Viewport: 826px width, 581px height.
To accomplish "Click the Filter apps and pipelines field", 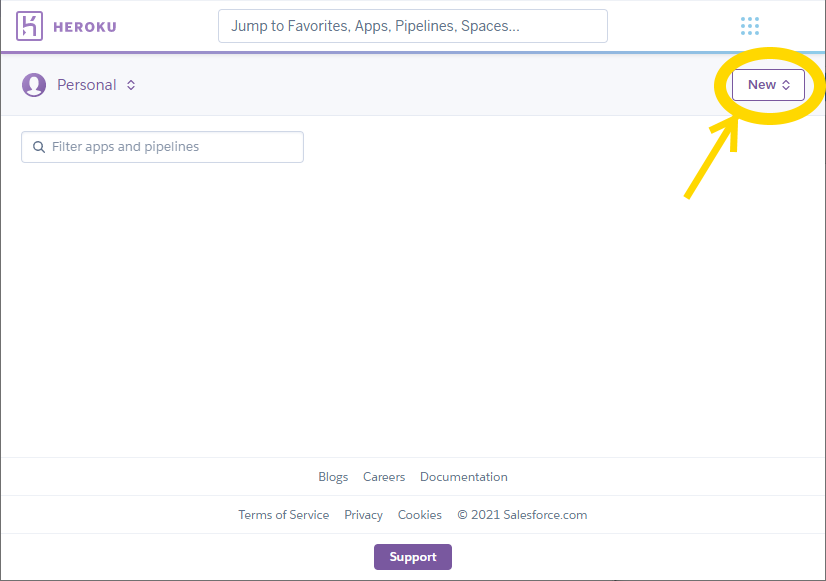I will [170, 147].
